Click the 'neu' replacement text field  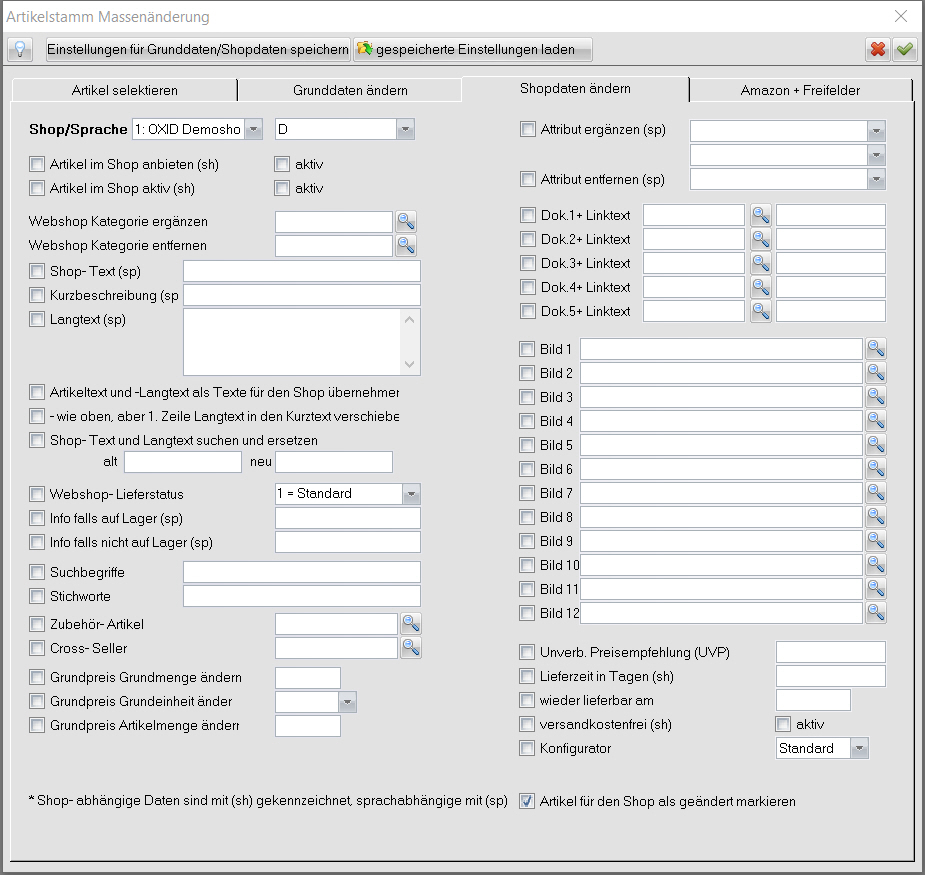click(x=334, y=462)
